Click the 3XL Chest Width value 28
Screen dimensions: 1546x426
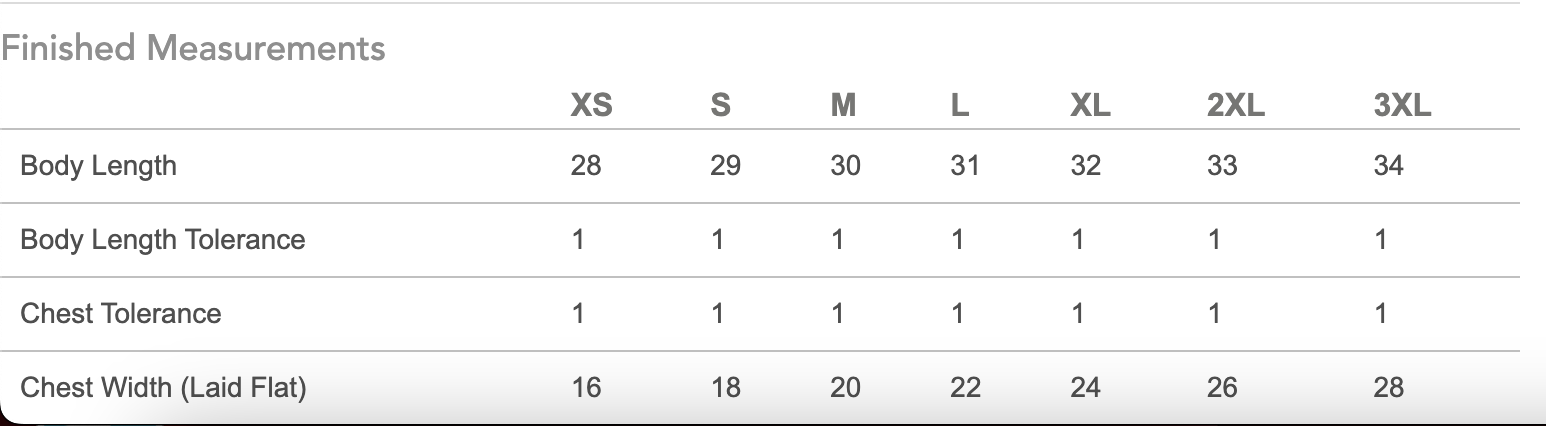click(x=1388, y=388)
